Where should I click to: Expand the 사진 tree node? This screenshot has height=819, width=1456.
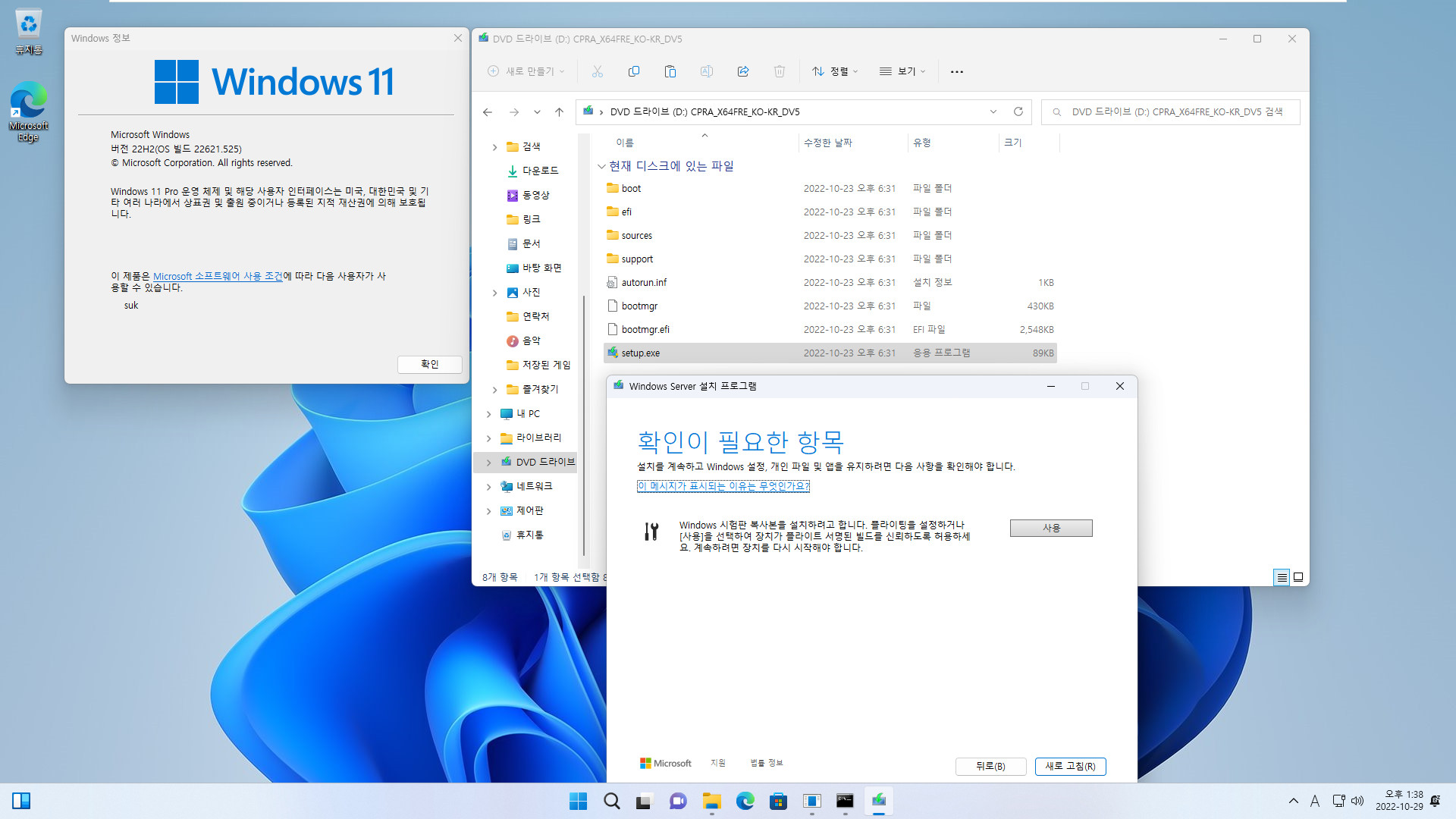tap(494, 293)
